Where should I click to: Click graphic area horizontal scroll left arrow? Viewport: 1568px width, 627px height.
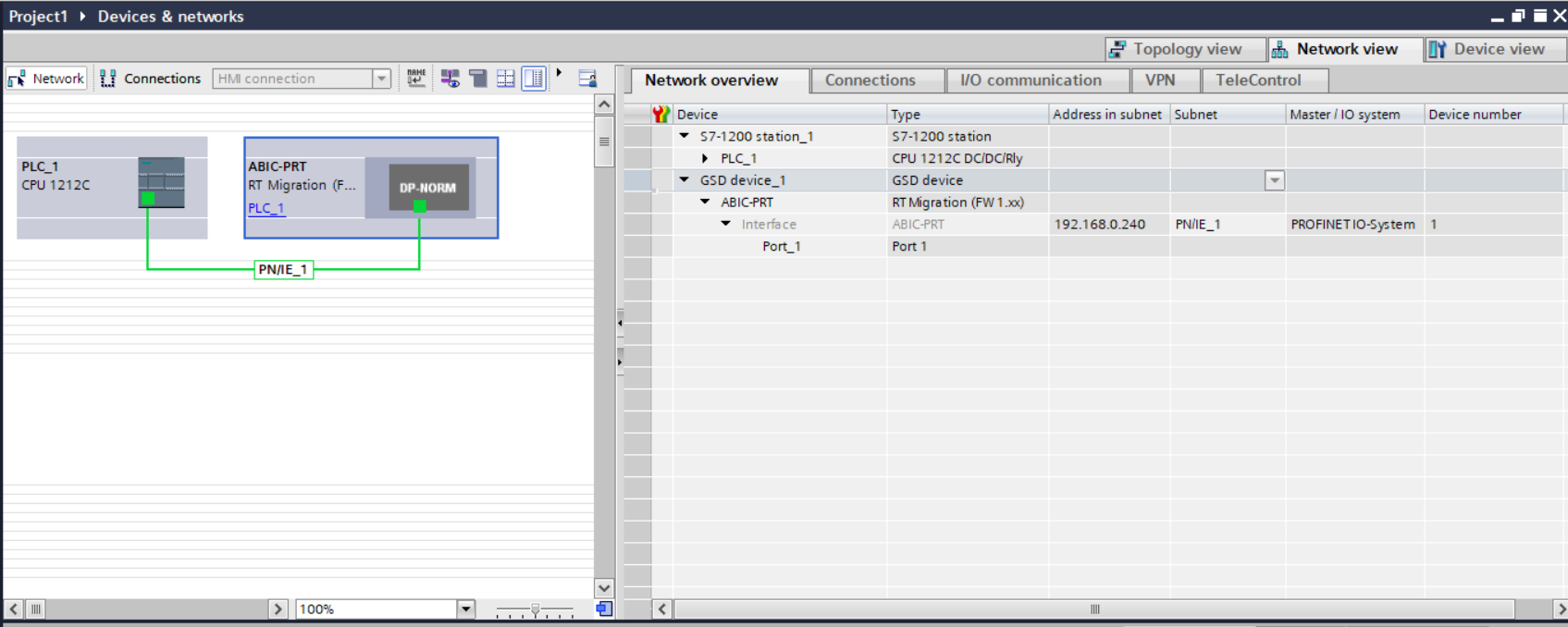[13, 609]
